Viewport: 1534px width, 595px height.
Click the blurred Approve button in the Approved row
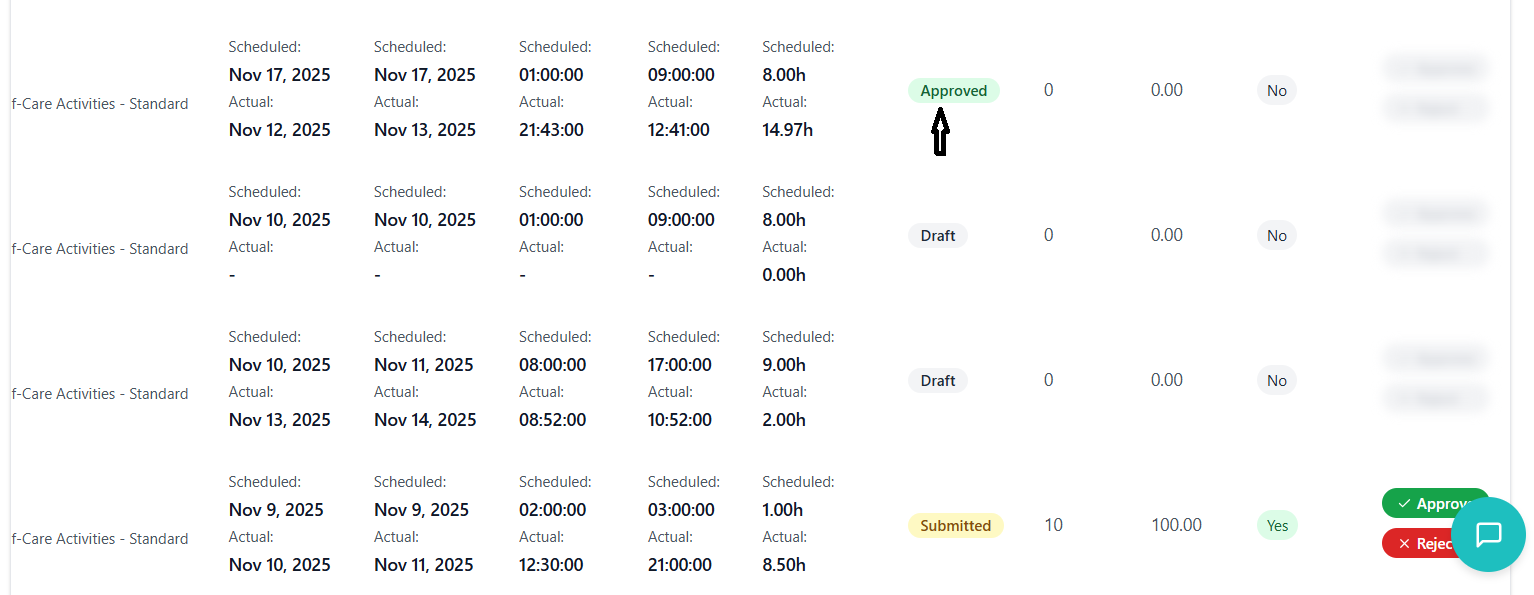point(1435,68)
